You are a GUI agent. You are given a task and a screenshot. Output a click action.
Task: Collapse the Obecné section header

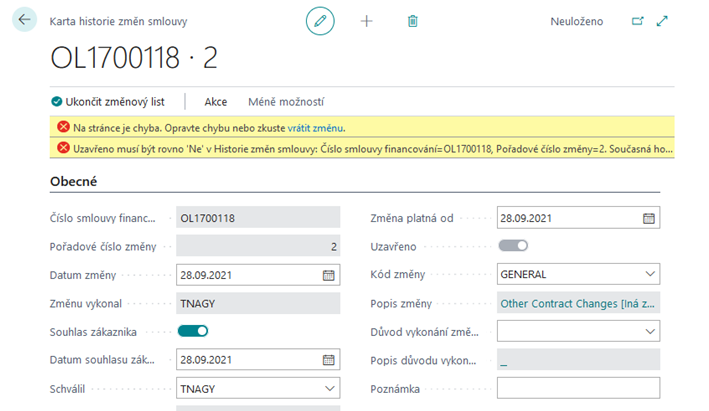click(x=80, y=180)
